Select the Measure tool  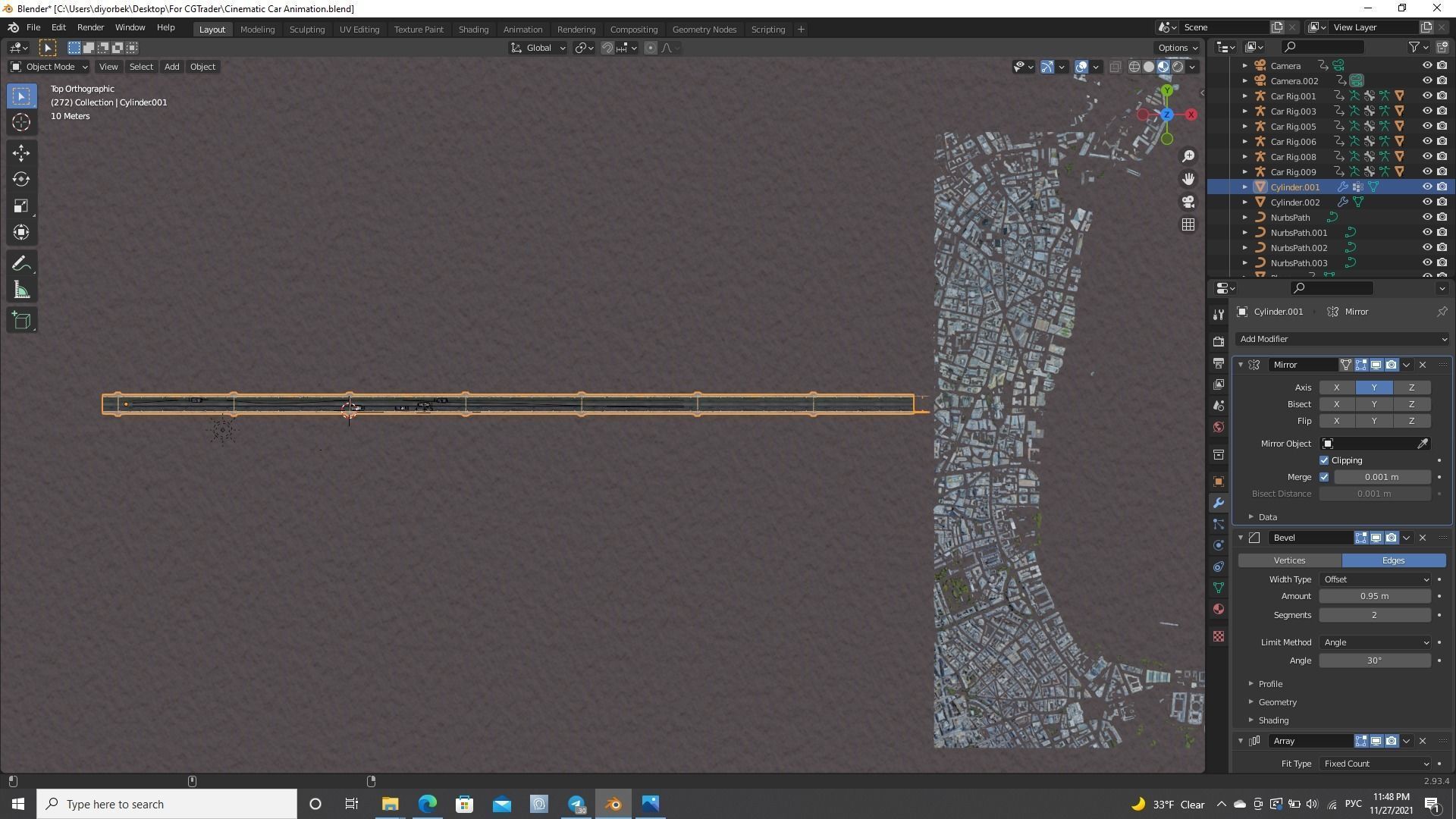coord(21,290)
